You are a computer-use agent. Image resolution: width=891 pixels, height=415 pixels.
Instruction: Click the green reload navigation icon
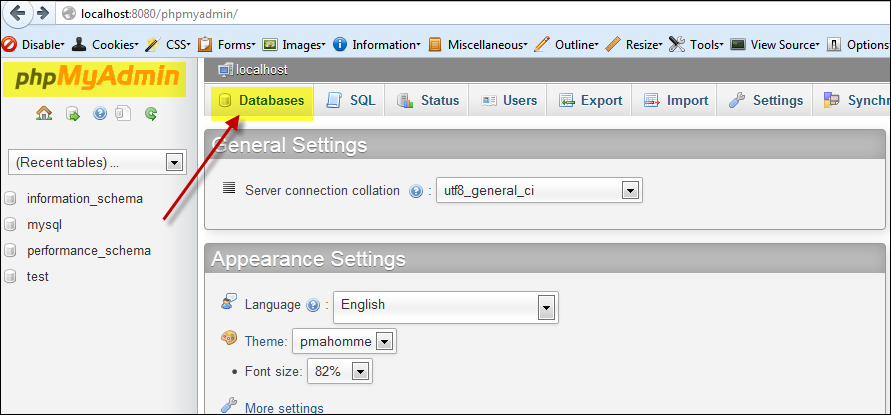tap(151, 114)
